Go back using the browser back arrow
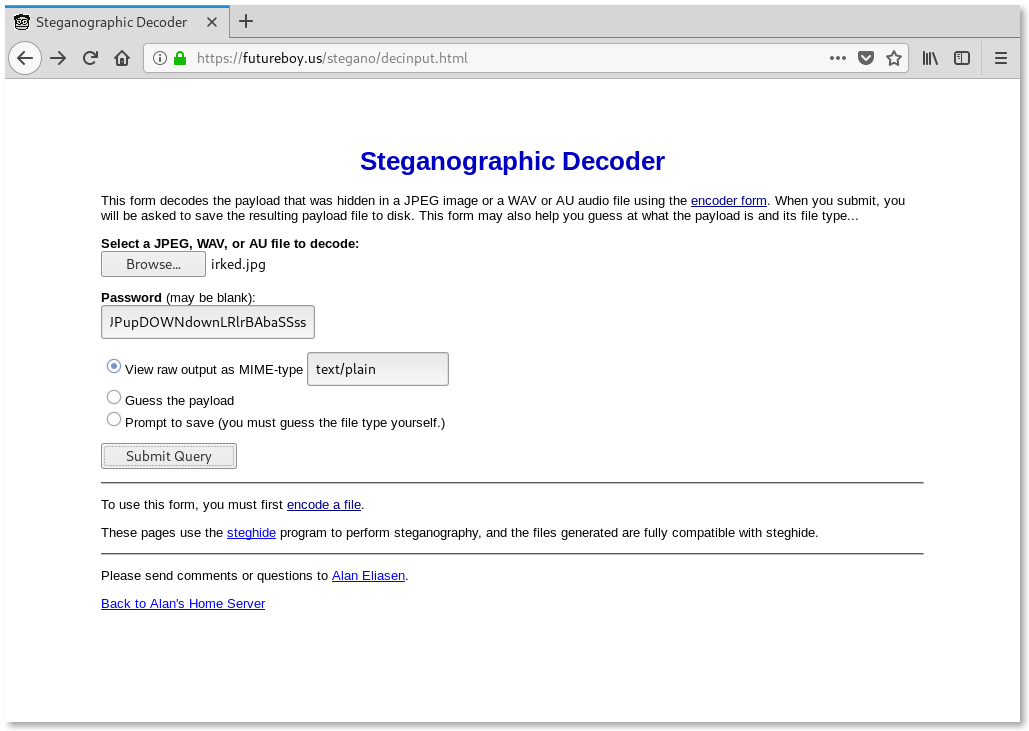 tap(25, 58)
